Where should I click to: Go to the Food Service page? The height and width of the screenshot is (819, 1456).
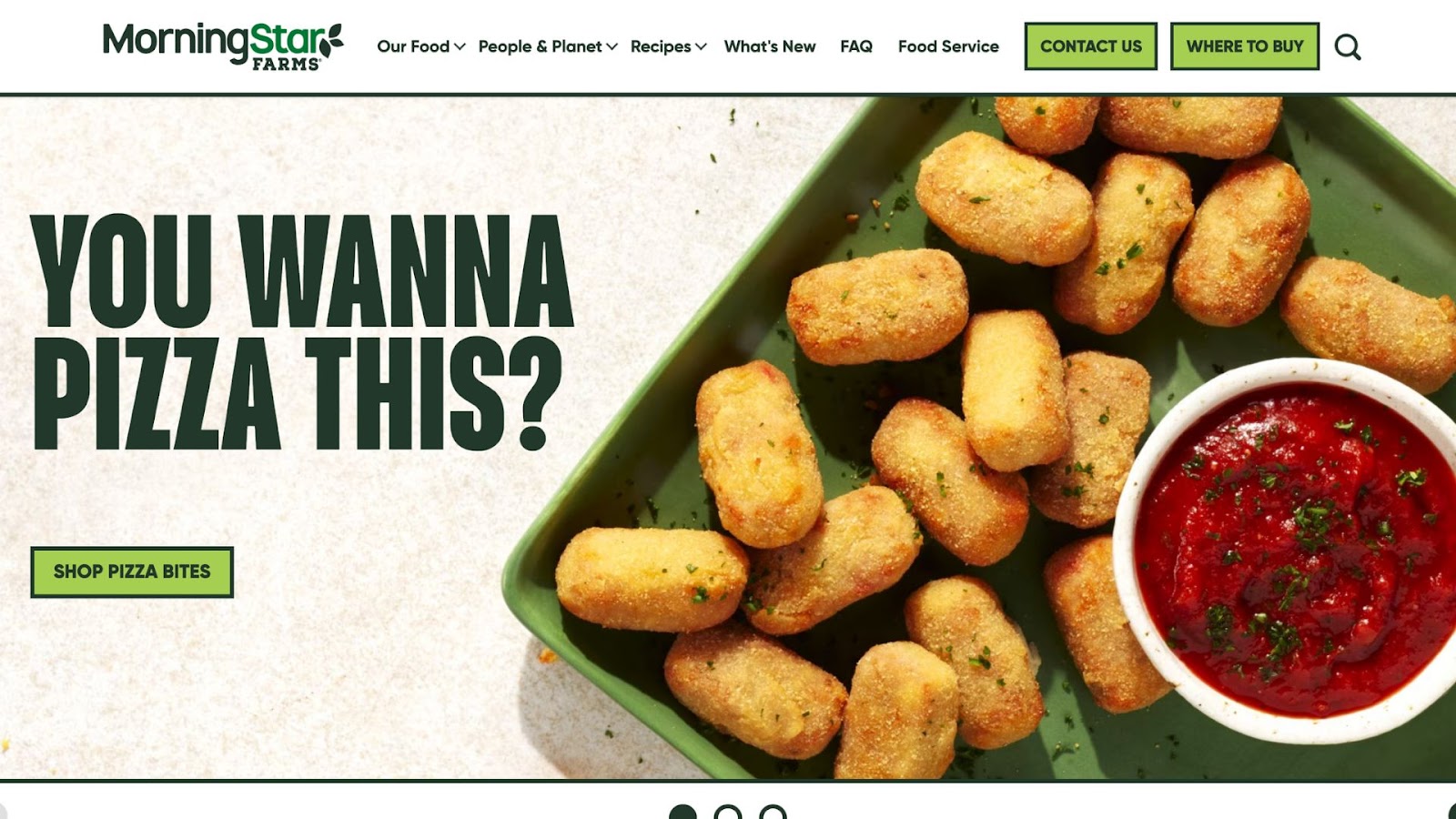(x=948, y=46)
